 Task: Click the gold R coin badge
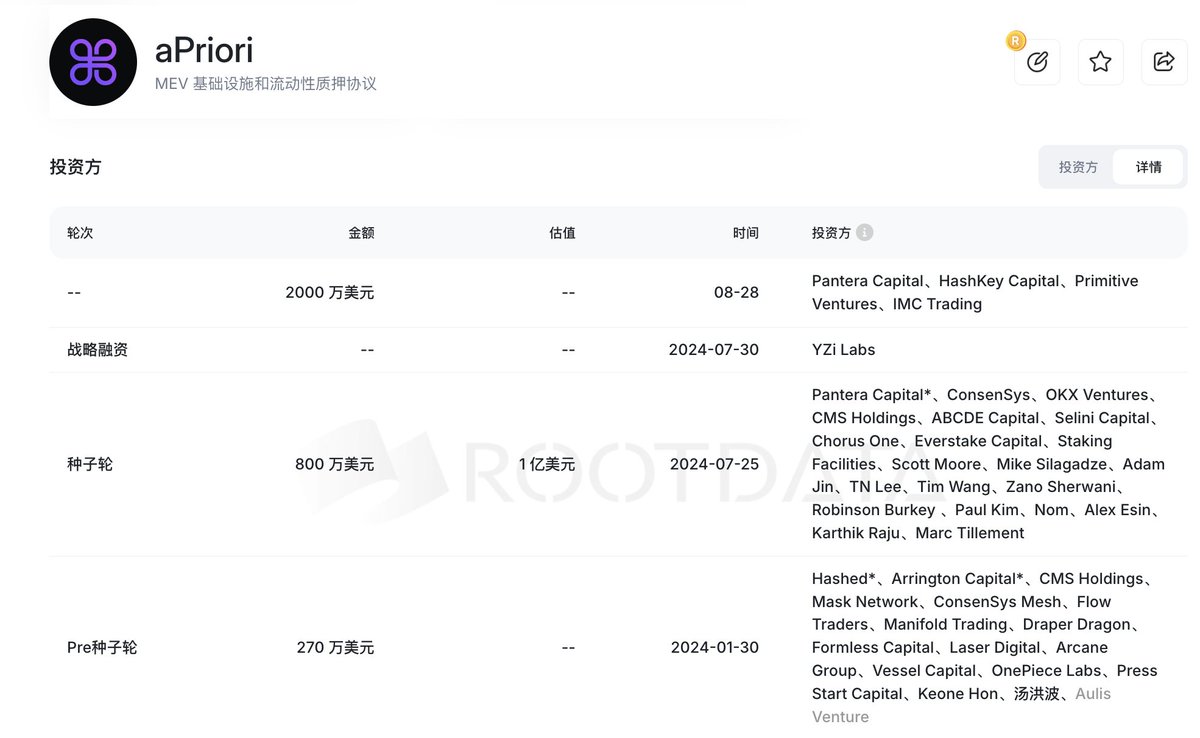click(1016, 41)
